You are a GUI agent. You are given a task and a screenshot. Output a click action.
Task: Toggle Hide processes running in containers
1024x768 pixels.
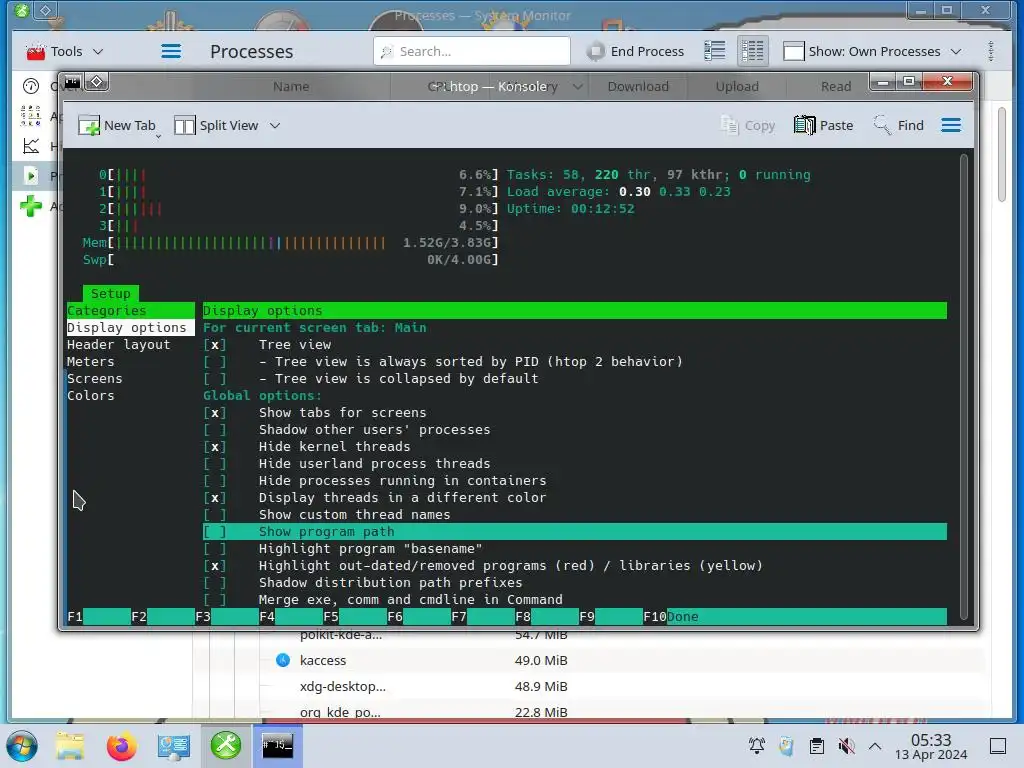[x=214, y=481]
